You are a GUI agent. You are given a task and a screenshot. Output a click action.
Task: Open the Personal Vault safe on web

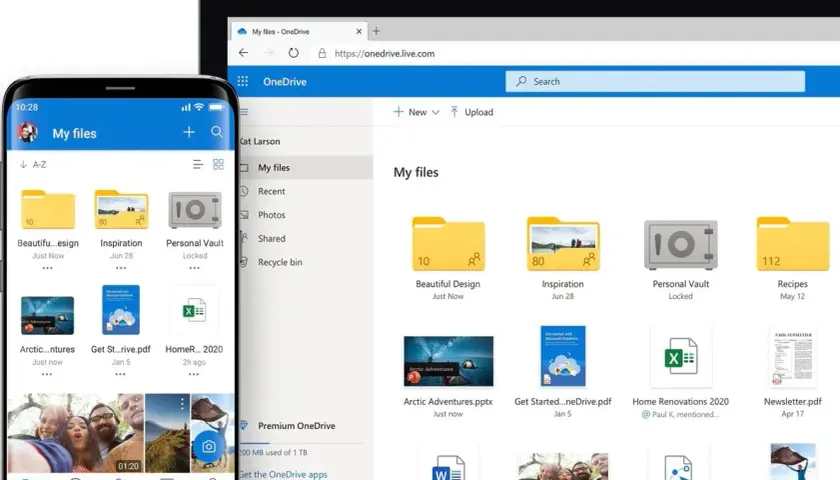680,245
